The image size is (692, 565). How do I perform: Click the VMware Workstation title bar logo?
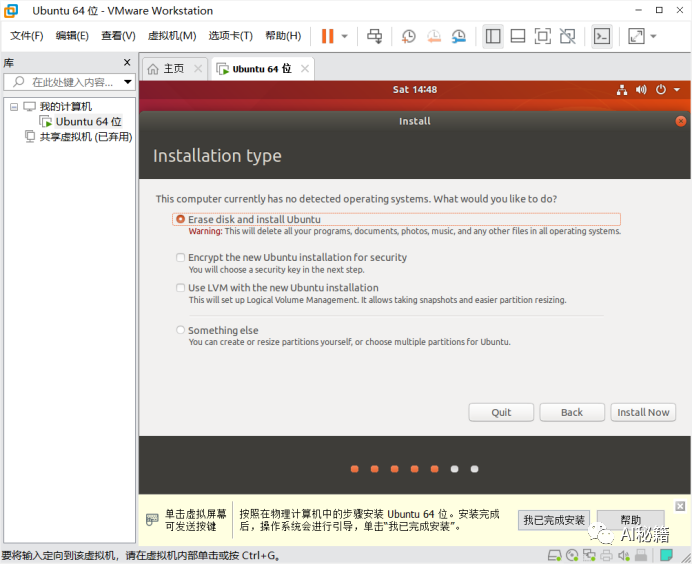(x=11, y=11)
